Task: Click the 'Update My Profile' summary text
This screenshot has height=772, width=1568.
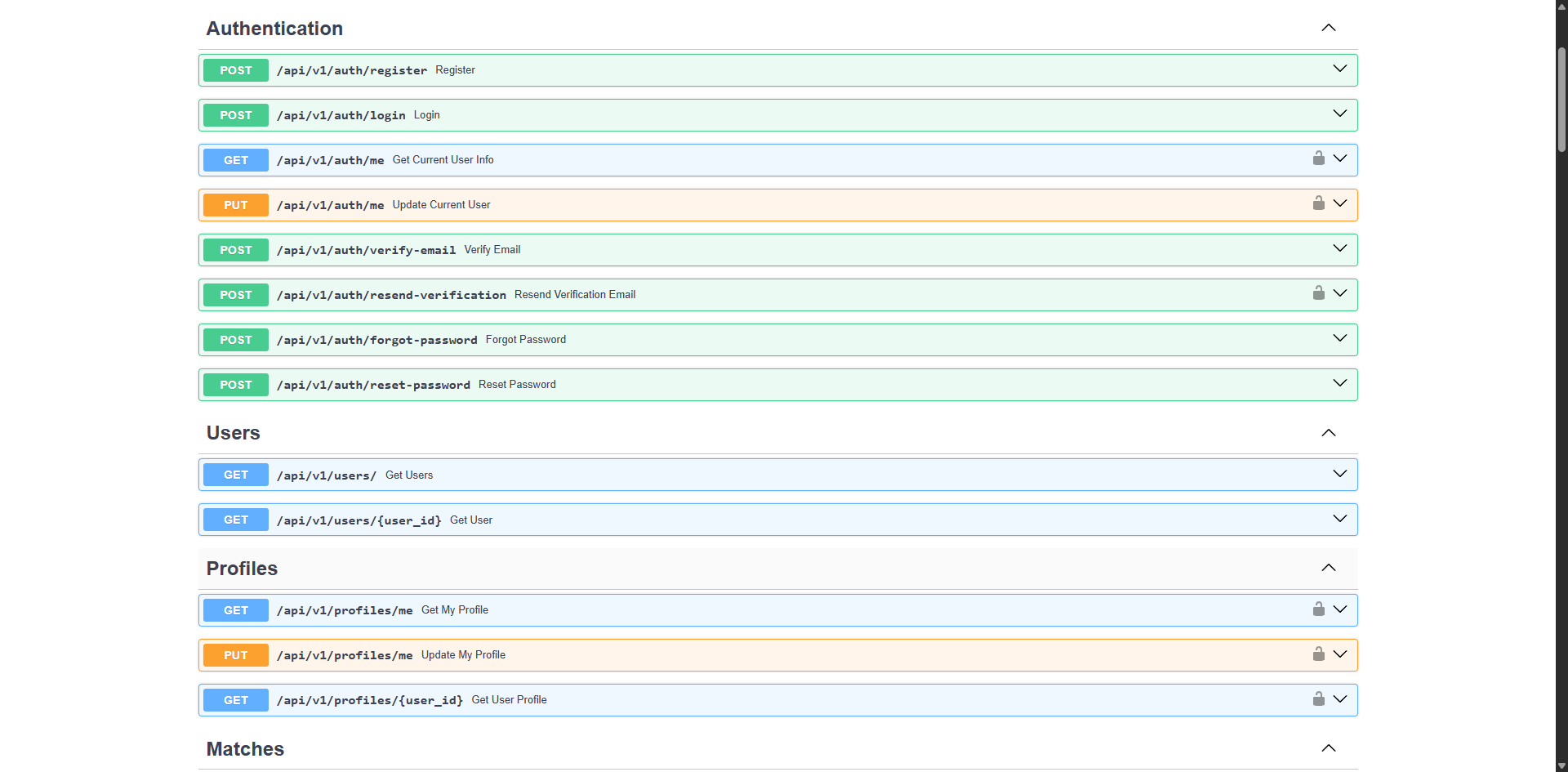Action: (x=463, y=655)
